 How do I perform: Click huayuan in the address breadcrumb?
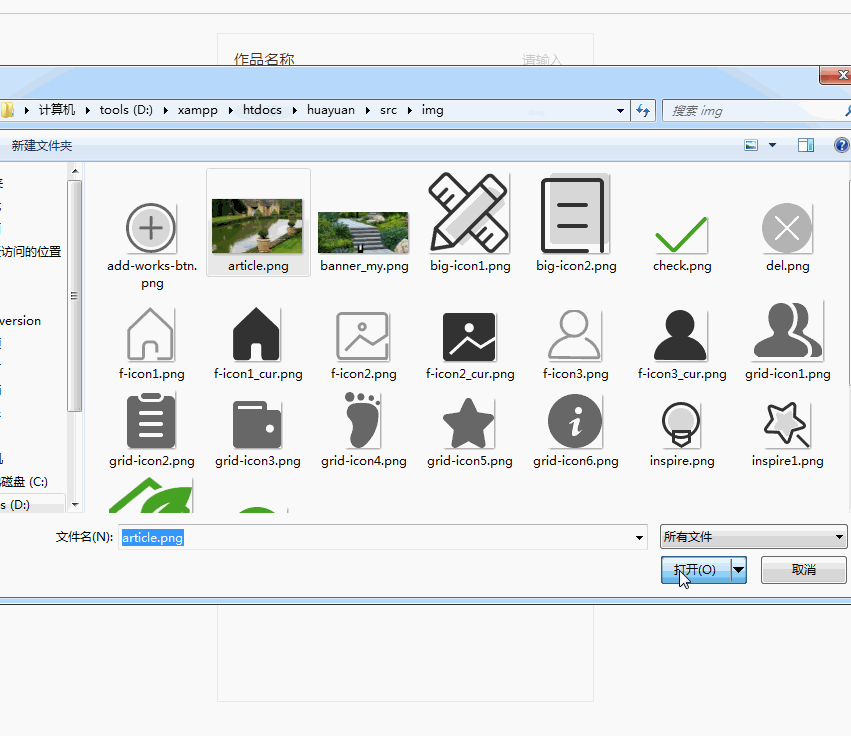coord(330,110)
